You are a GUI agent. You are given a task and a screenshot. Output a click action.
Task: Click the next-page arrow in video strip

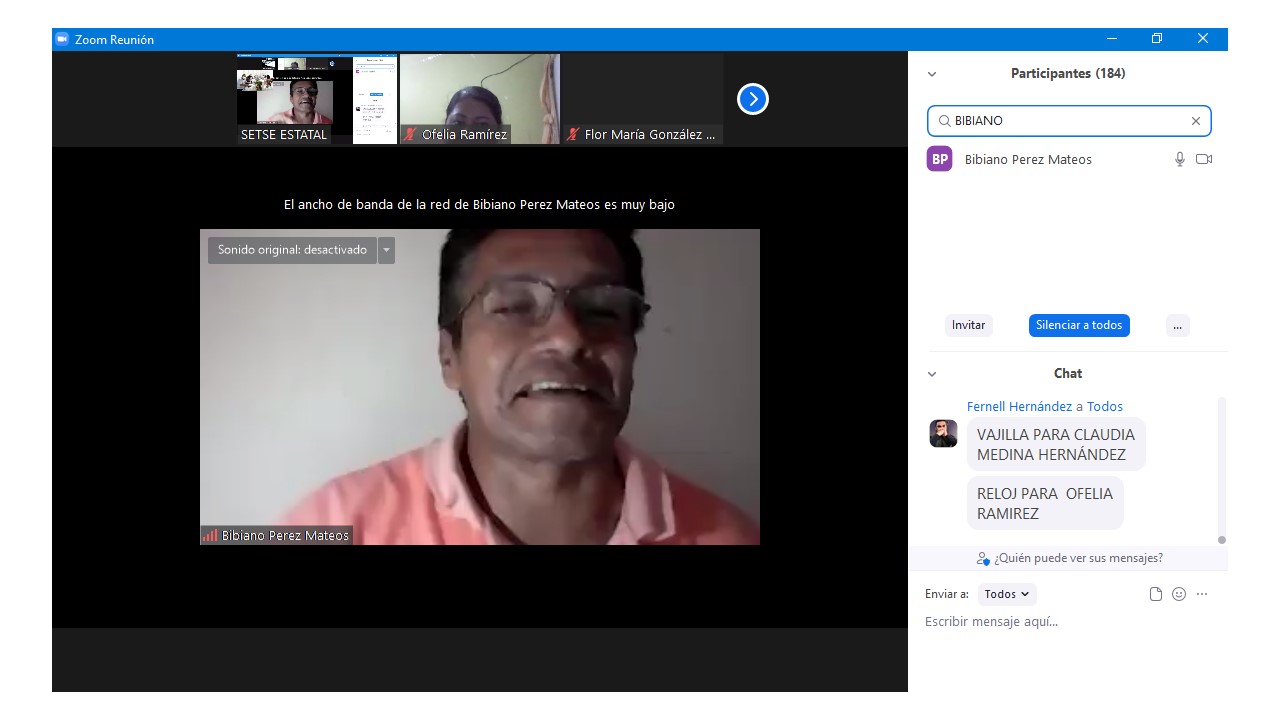click(752, 99)
